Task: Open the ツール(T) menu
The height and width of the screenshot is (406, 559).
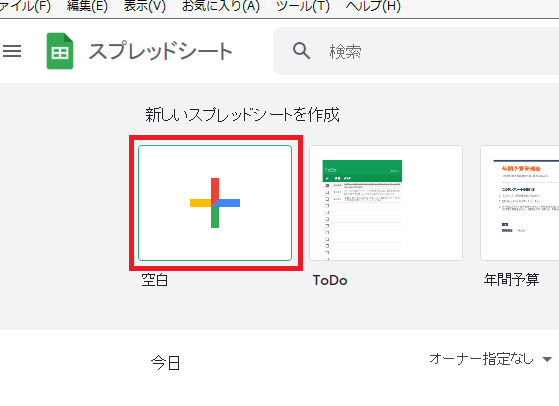Action: click(303, 6)
